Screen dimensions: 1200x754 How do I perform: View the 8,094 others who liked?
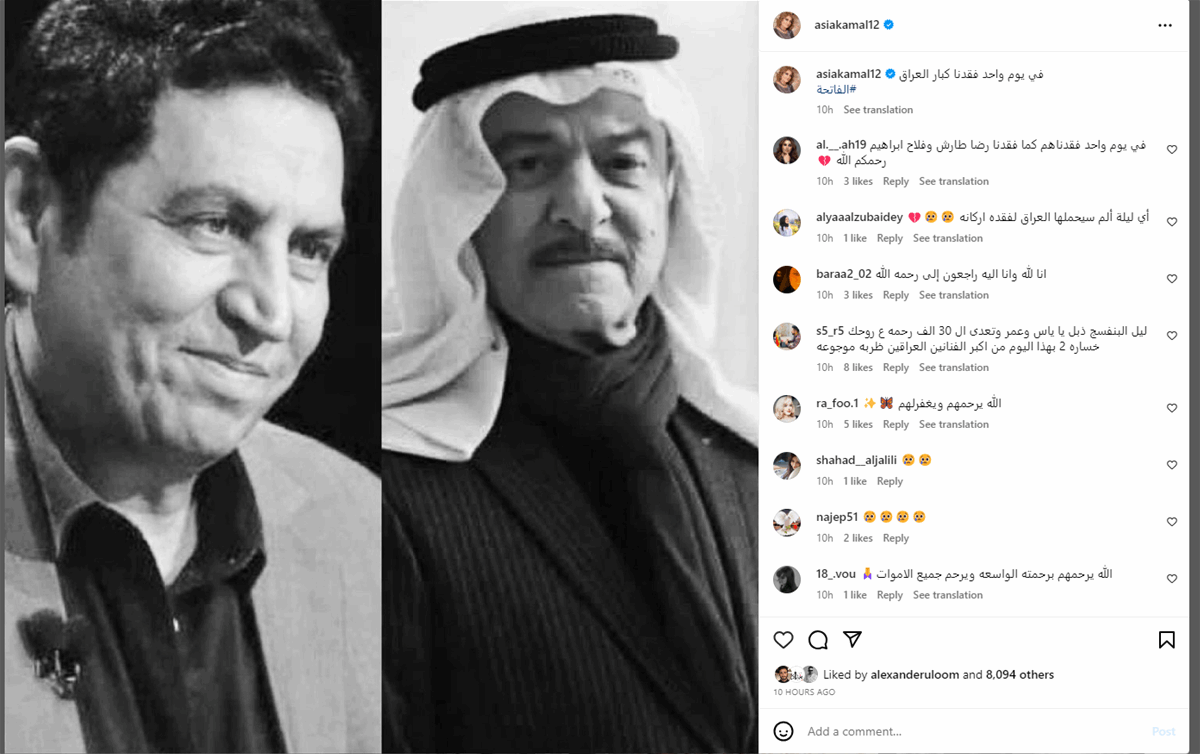point(1020,675)
